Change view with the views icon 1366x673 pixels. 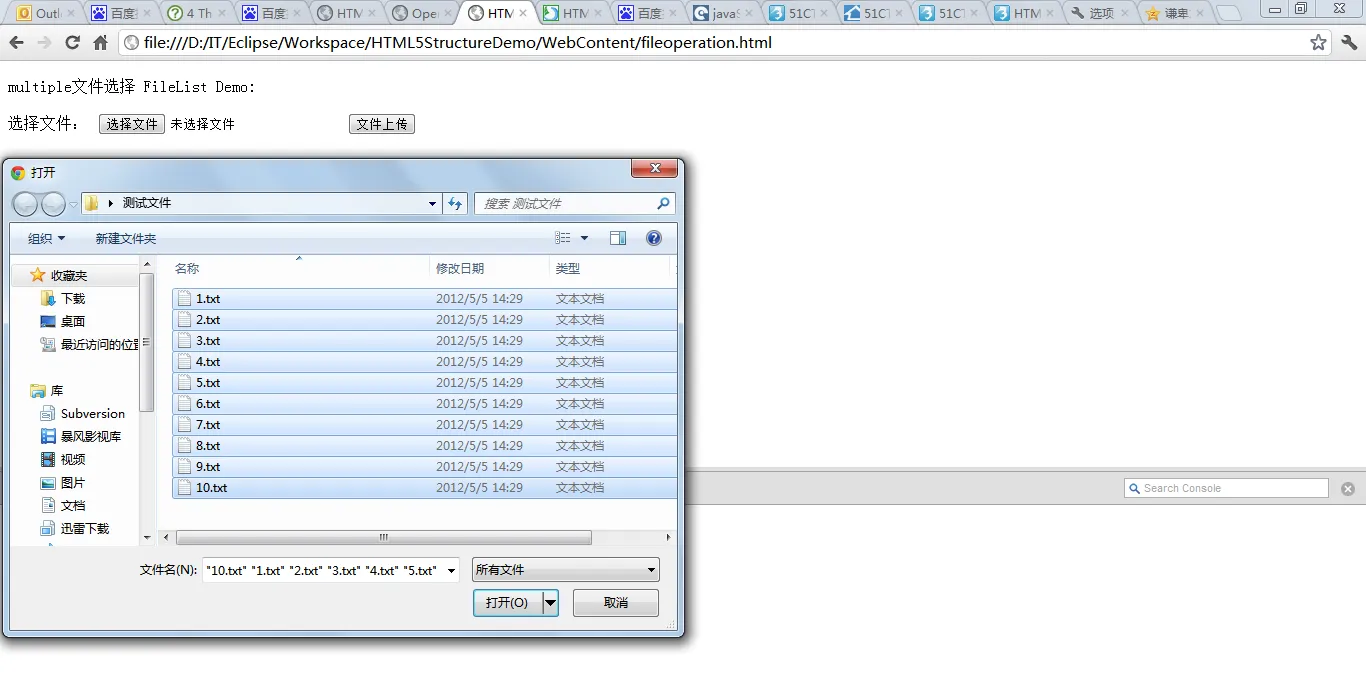[x=563, y=238]
